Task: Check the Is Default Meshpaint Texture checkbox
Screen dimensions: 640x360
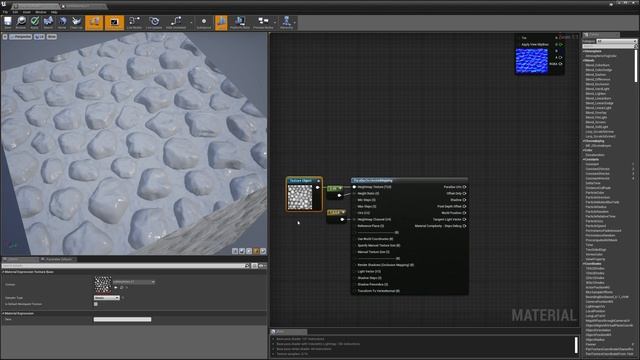Action: point(96,304)
